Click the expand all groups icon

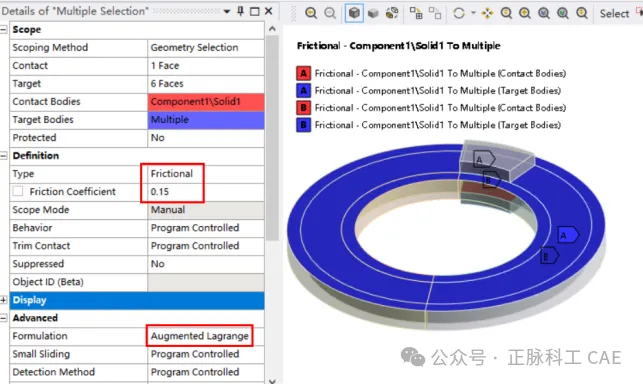(416, 14)
